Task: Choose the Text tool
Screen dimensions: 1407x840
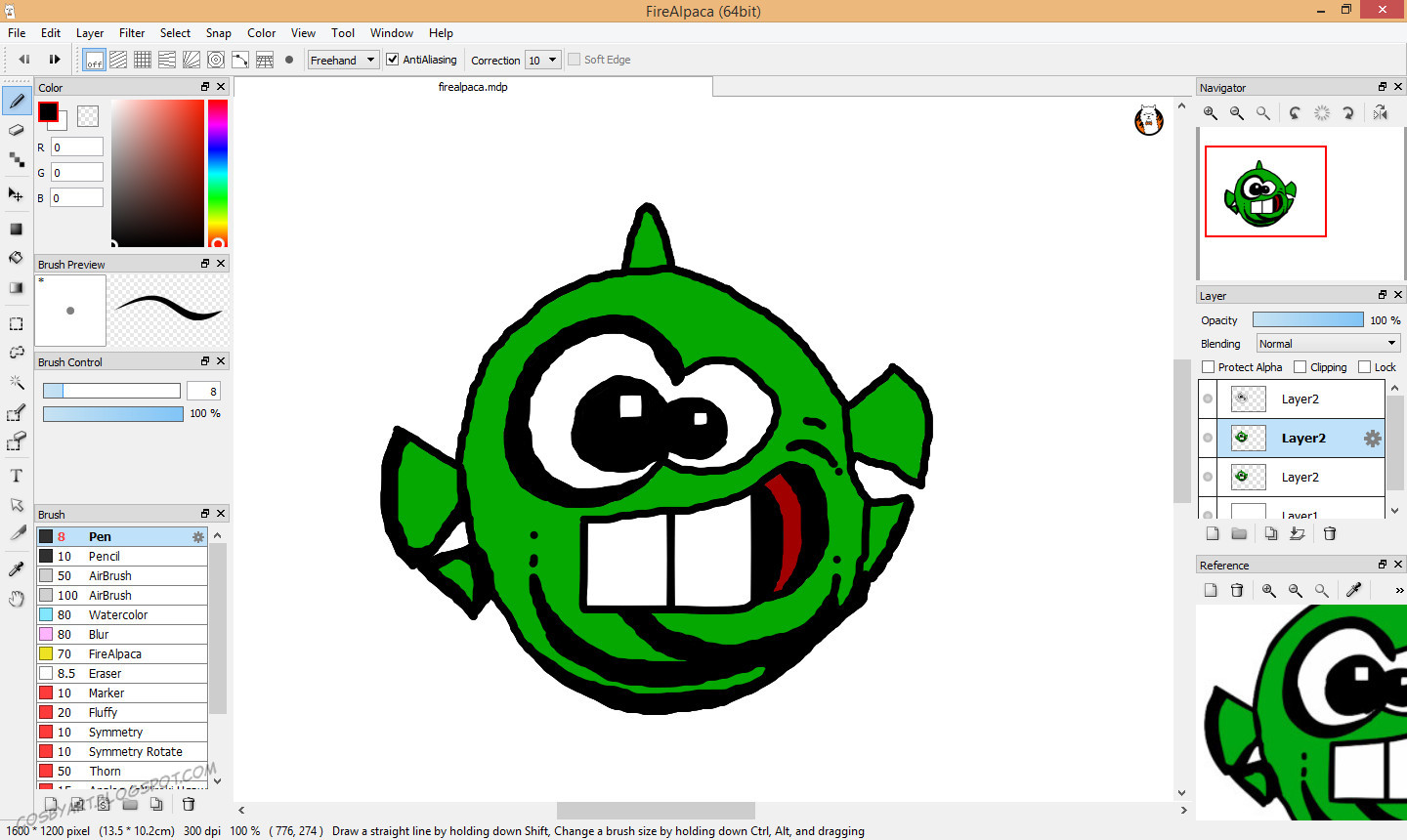Action: coord(17,476)
